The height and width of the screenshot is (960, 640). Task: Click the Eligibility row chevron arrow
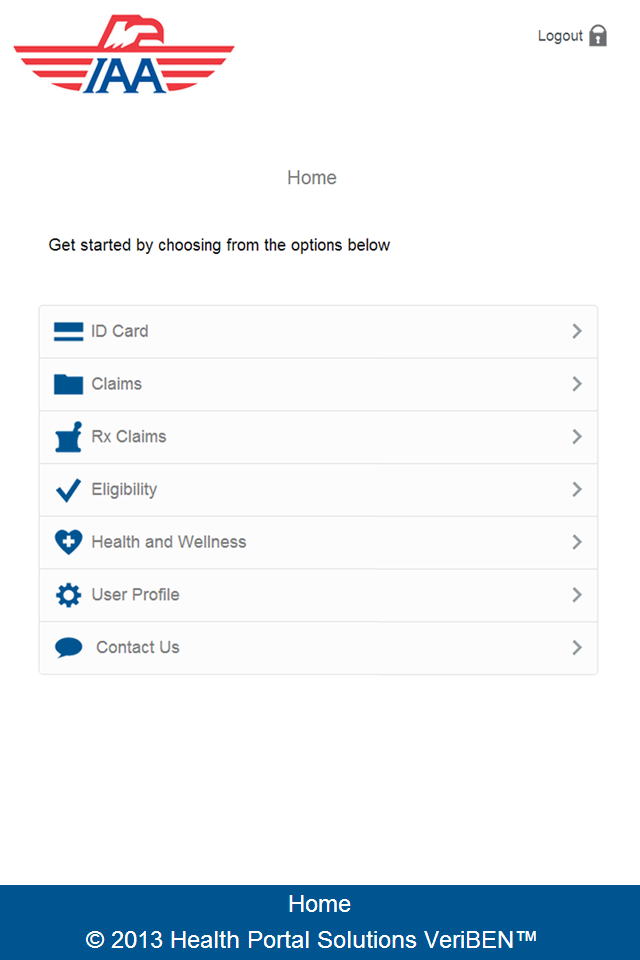(577, 490)
